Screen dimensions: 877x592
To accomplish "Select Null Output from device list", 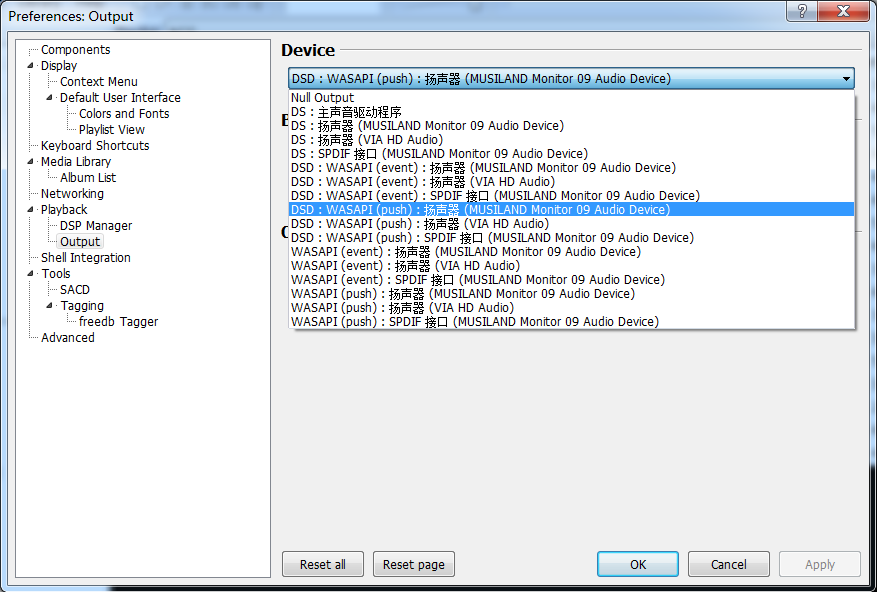I will pyautogui.click(x=322, y=98).
